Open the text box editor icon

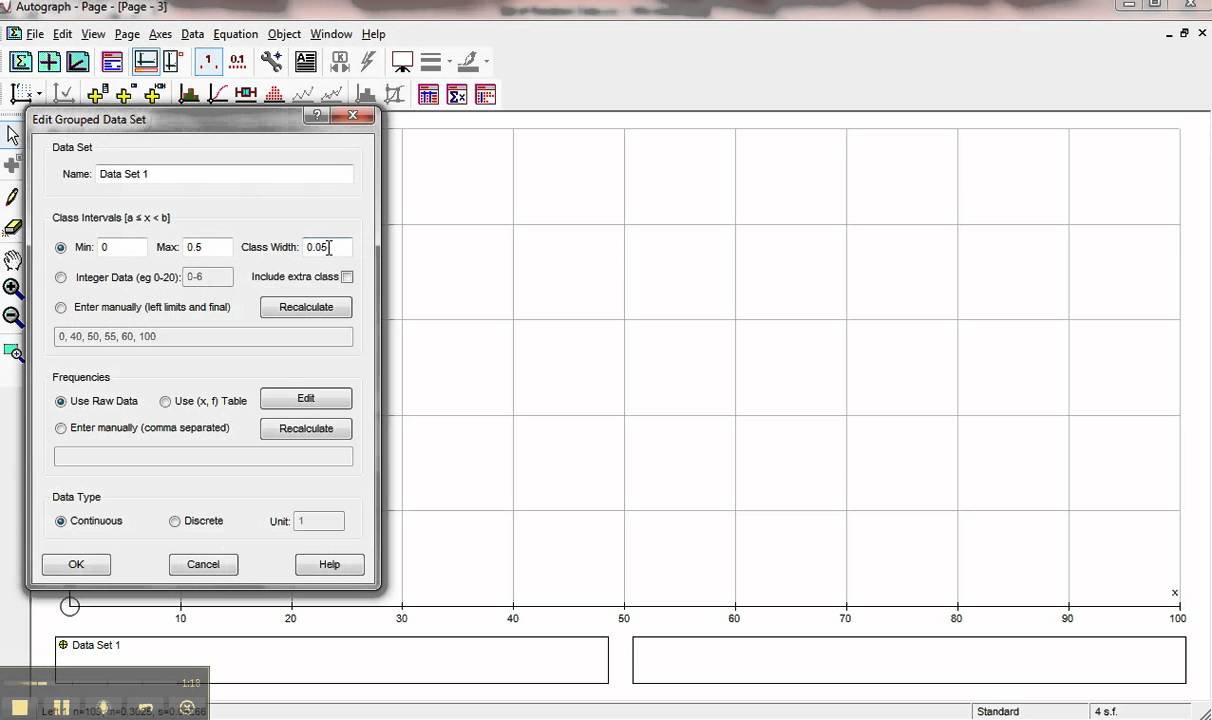click(x=305, y=62)
